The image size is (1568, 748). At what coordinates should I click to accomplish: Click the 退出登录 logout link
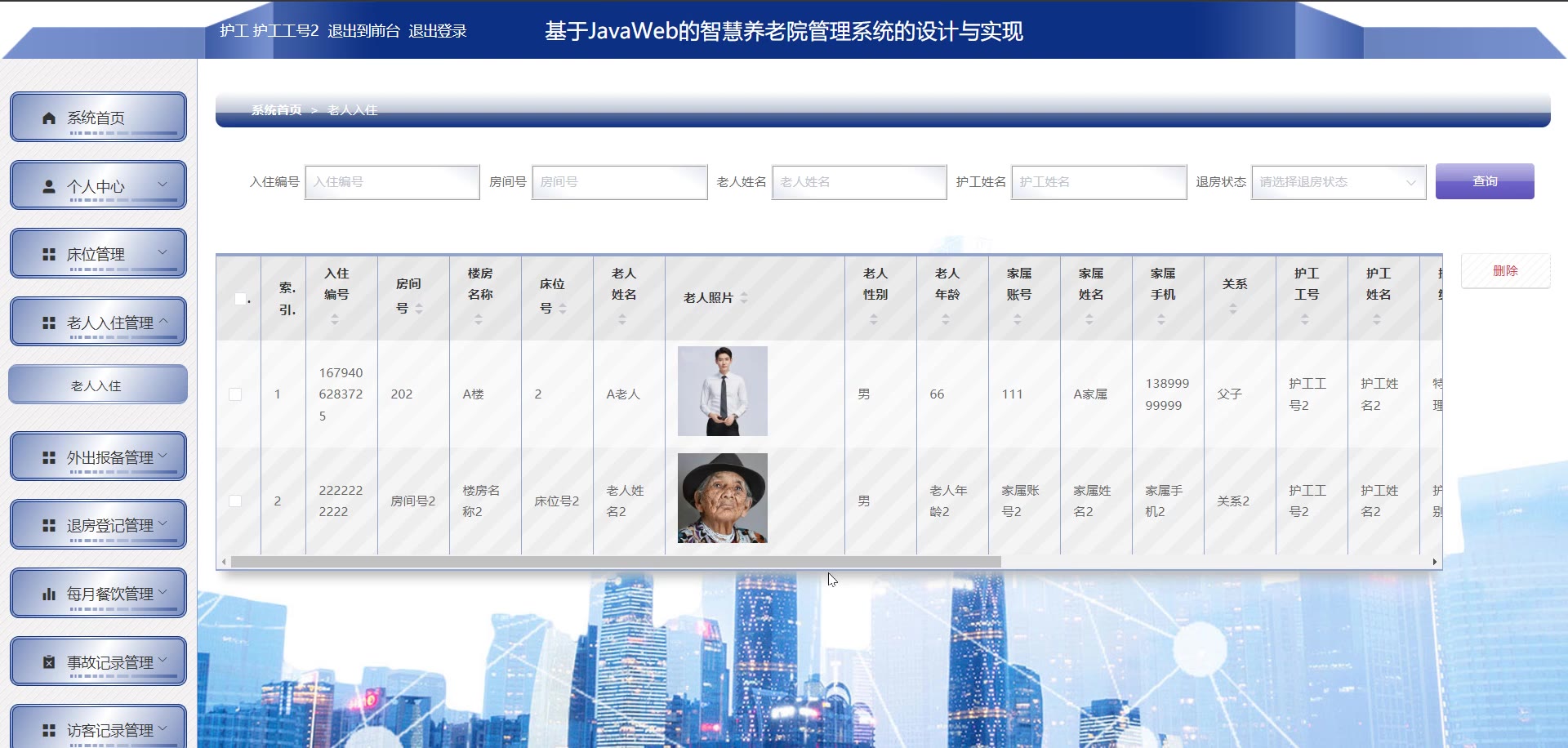point(438,31)
